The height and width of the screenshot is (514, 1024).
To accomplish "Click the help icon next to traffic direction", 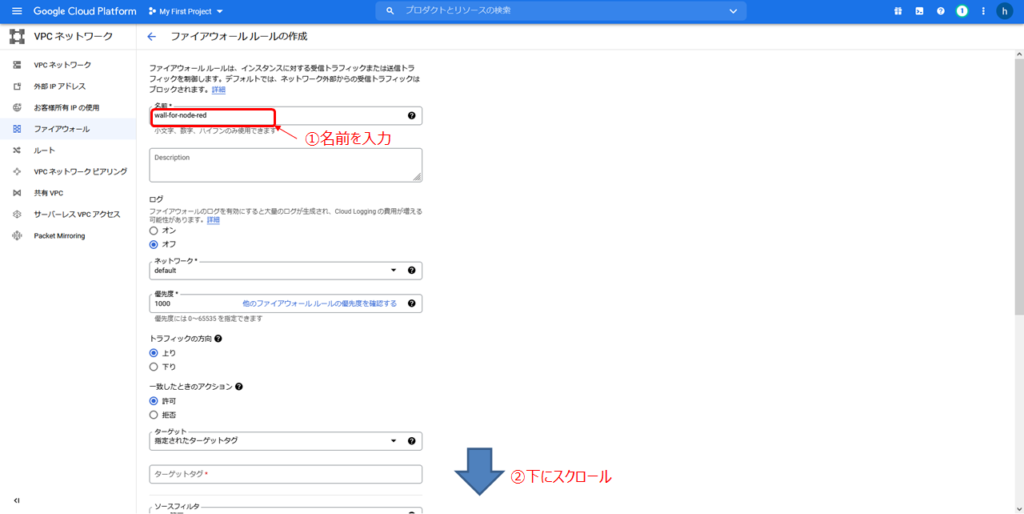I will coord(218,339).
